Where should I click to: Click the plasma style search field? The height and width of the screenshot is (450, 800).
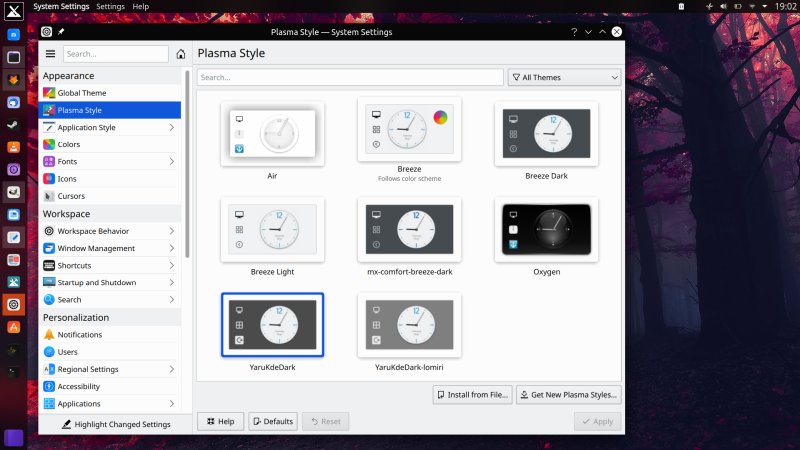[350, 77]
